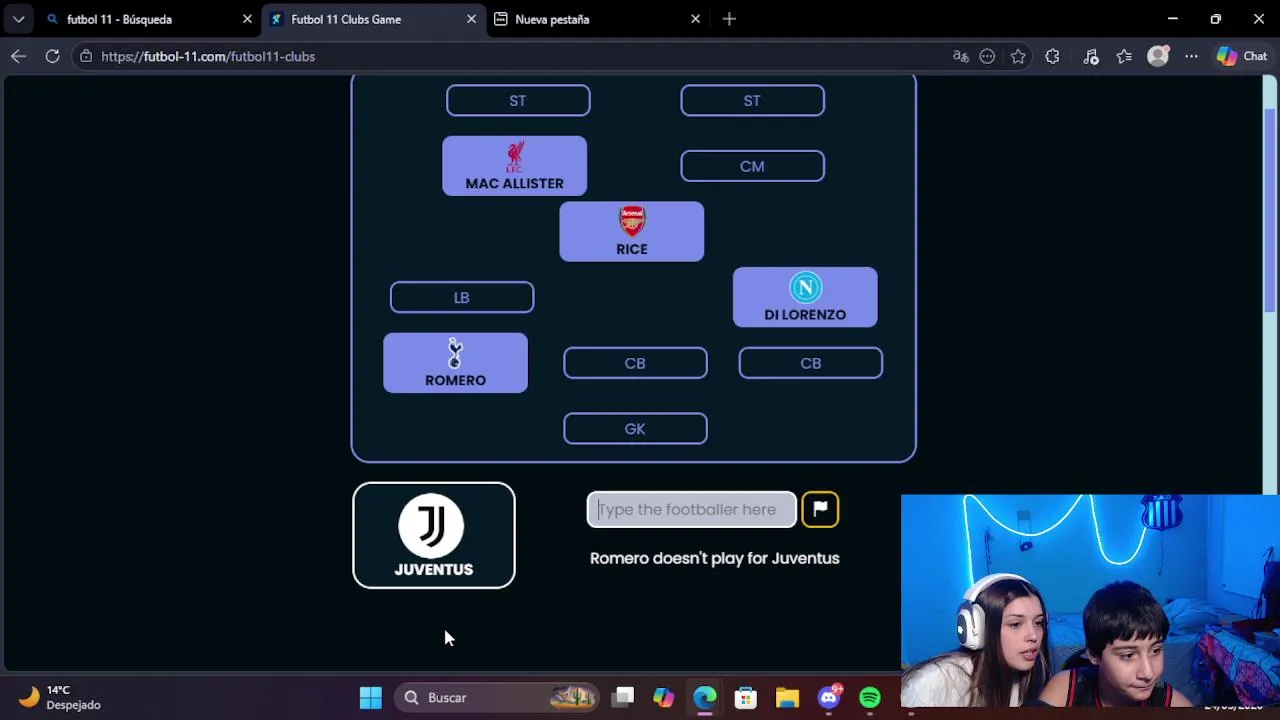Open File Explorer on the taskbar
Viewport: 1280px width, 720px height.
pyautogui.click(x=787, y=697)
